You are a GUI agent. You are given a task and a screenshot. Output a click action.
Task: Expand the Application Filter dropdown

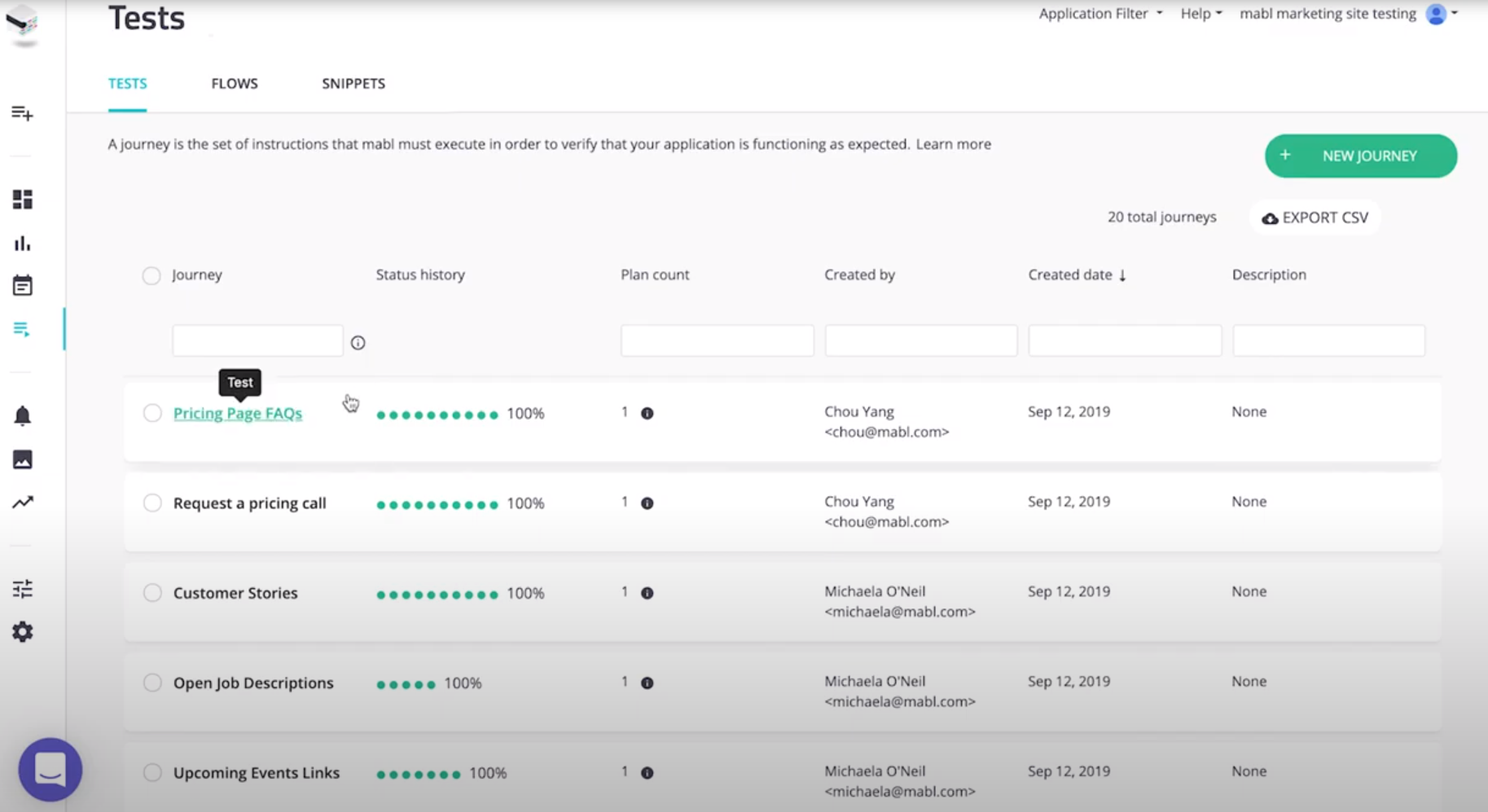(1100, 14)
